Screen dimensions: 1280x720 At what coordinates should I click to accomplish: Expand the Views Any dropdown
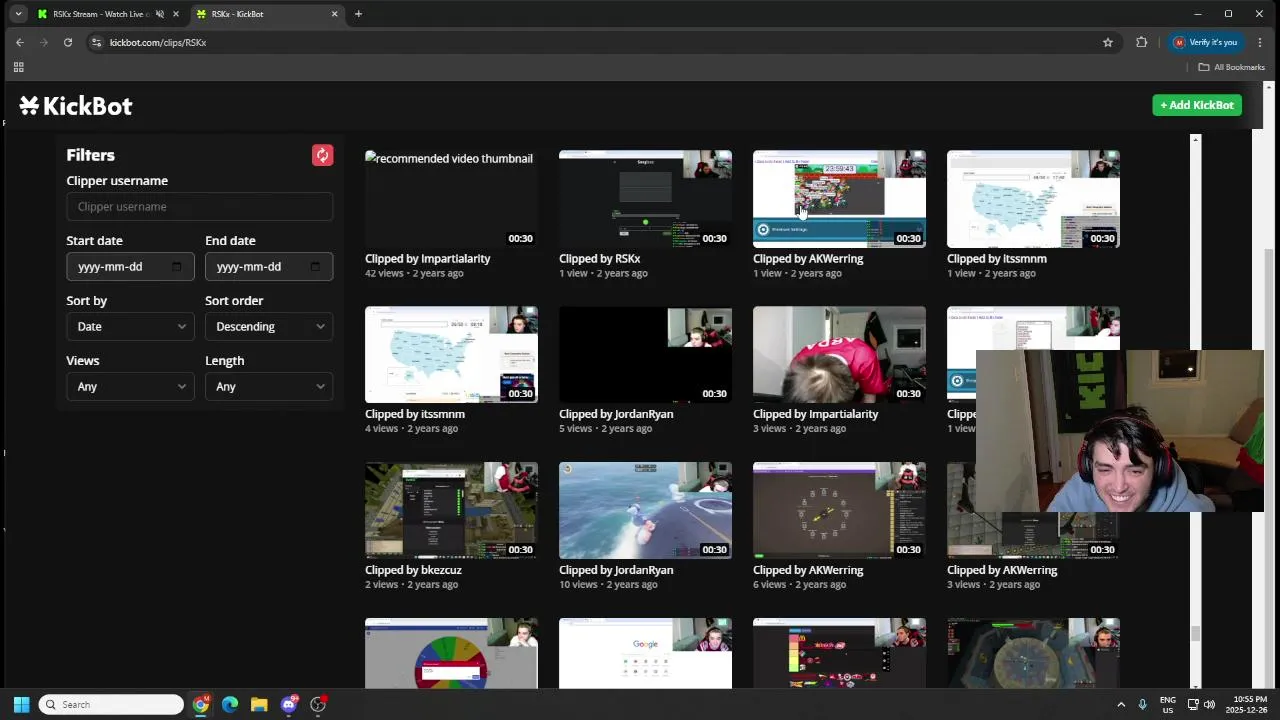[130, 386]
